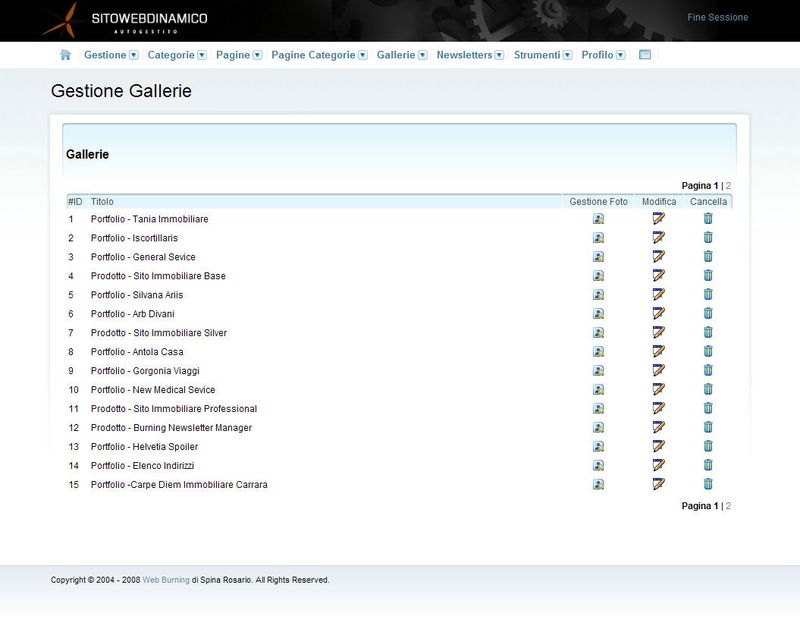The image size is (800, 626).
Task: Expand the Profilo dropdown arrow
Action: 620,55
